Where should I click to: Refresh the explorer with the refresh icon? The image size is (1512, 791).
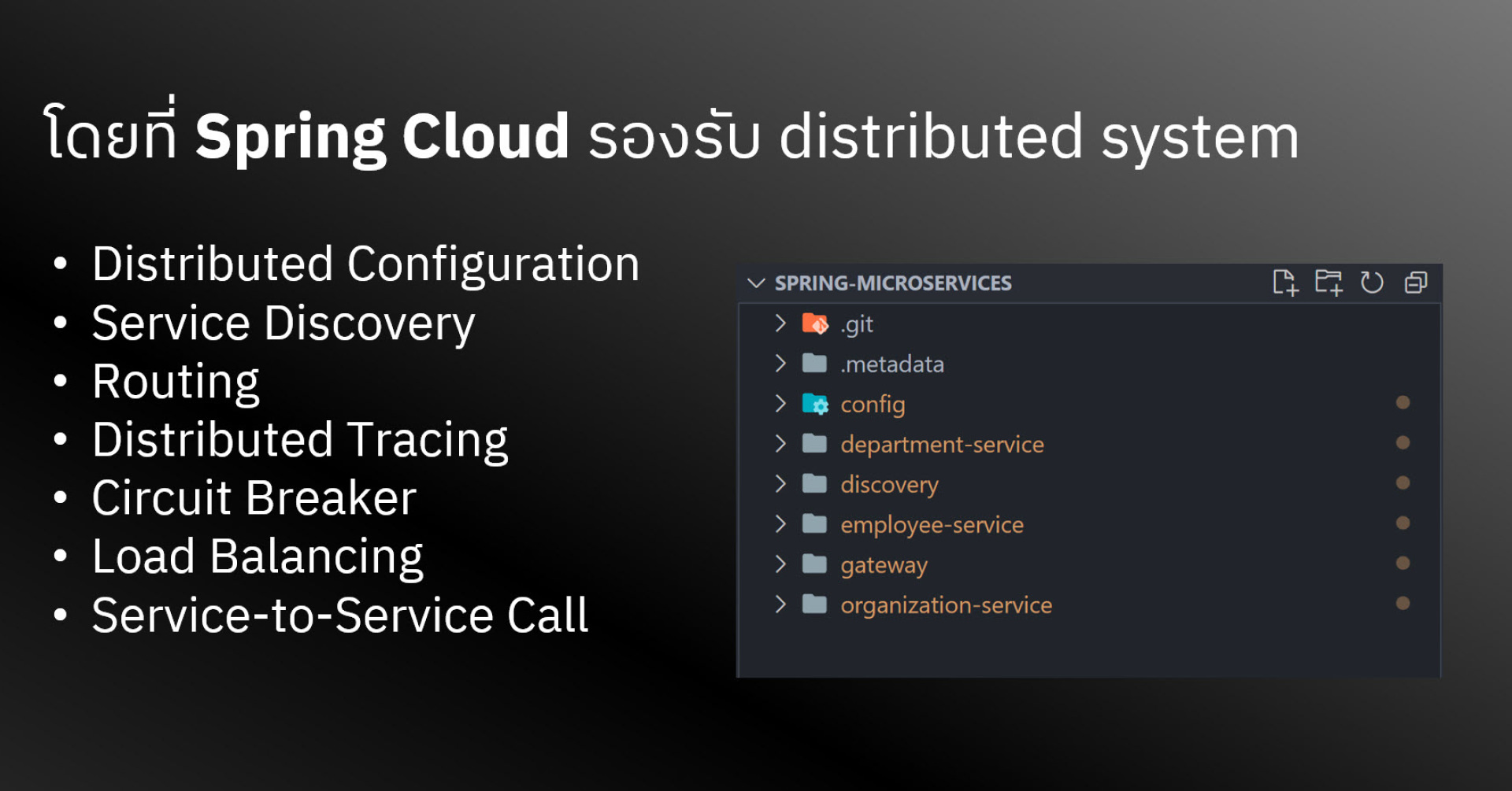pyautogui.click(x=1372, y=282)
